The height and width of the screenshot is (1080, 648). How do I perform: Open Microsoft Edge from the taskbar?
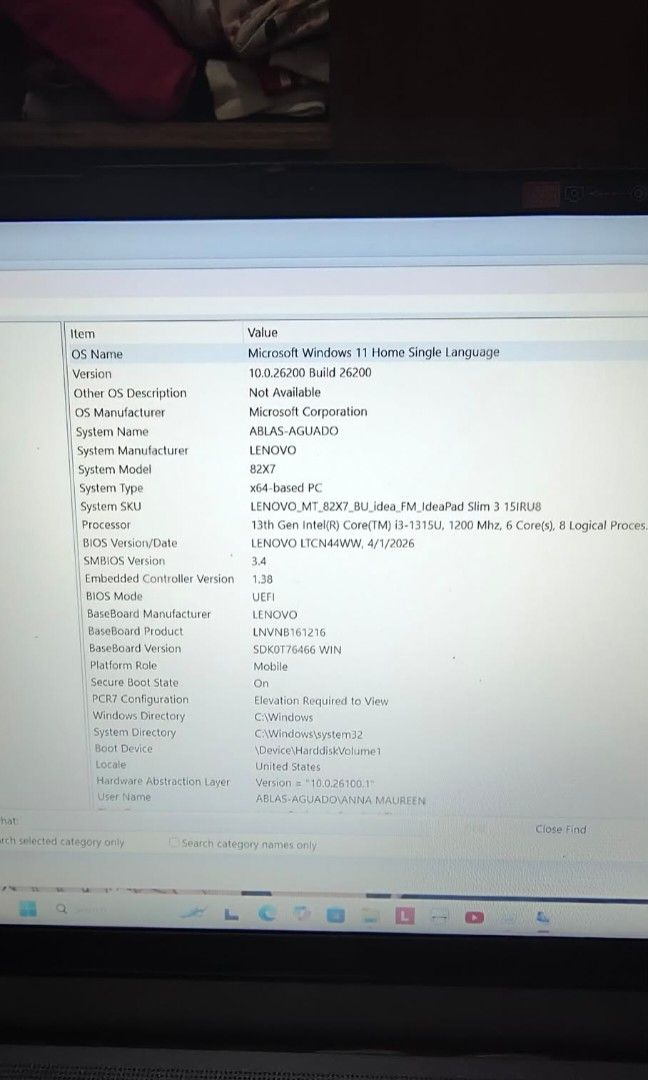click(266, 913)
